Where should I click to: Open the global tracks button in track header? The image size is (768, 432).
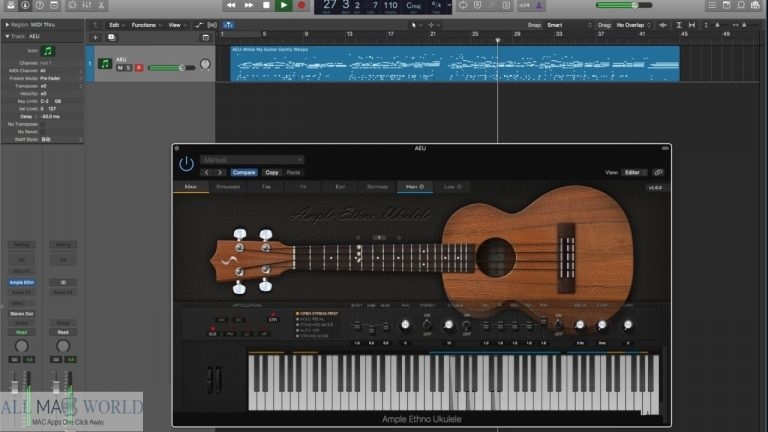206,37
